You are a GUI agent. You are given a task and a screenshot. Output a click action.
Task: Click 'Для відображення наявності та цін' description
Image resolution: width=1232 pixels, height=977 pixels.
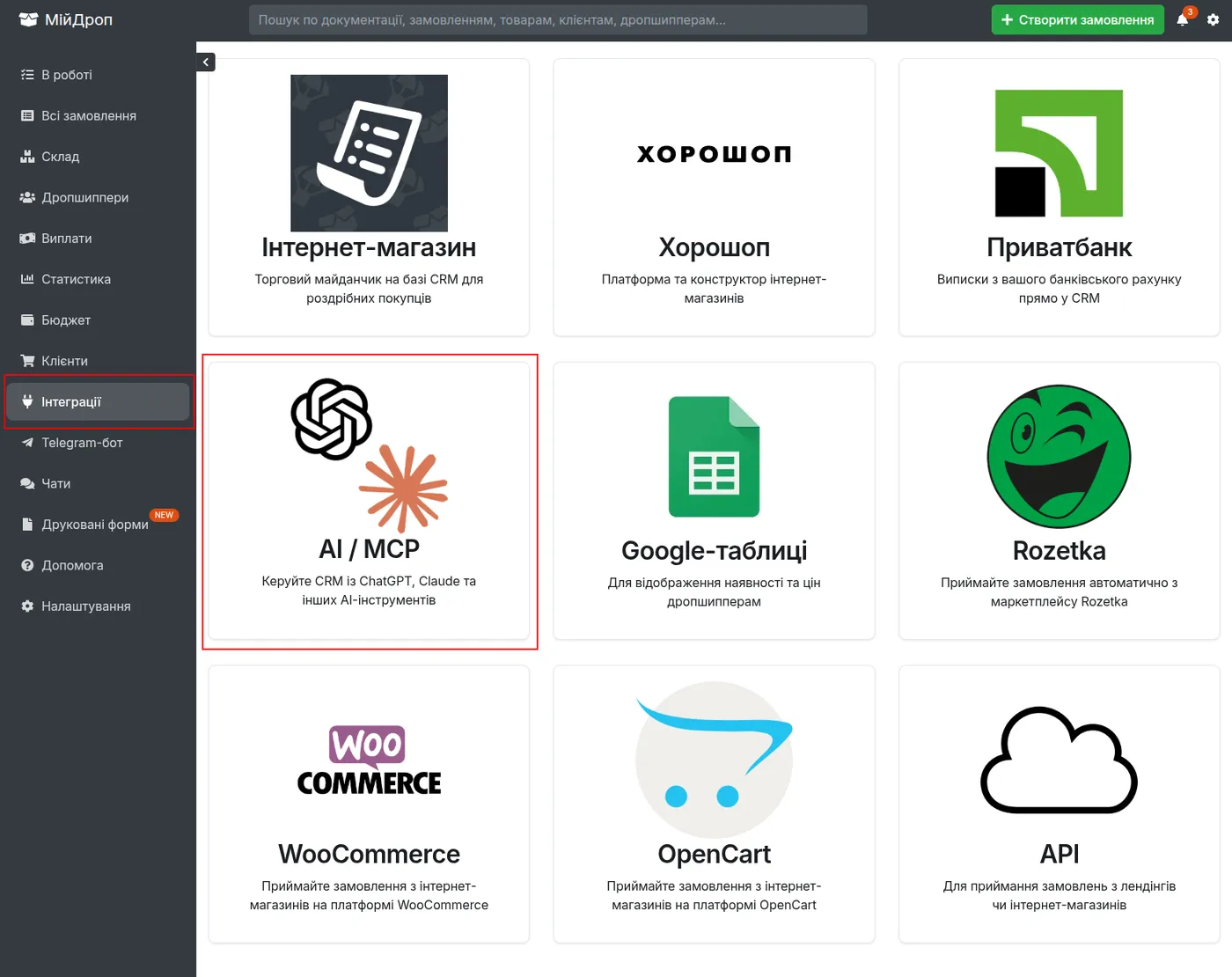point(714,592)
